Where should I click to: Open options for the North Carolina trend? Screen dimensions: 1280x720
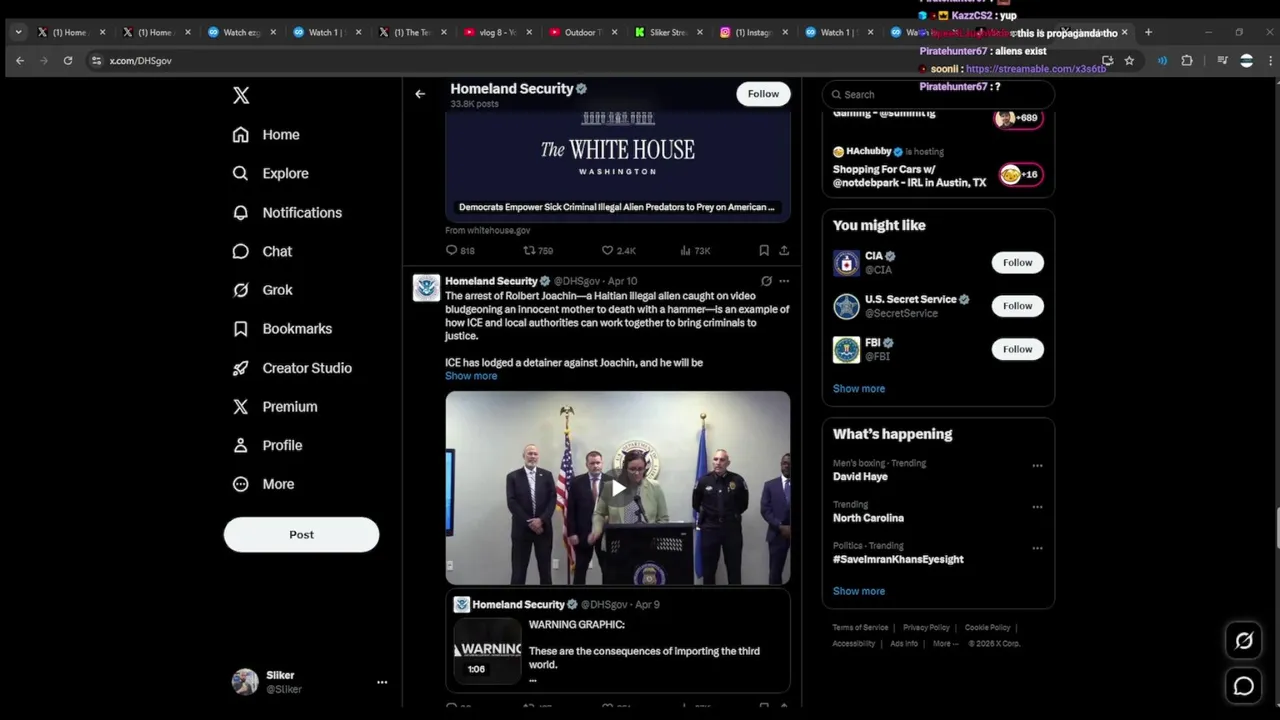tap(1037, 507)
